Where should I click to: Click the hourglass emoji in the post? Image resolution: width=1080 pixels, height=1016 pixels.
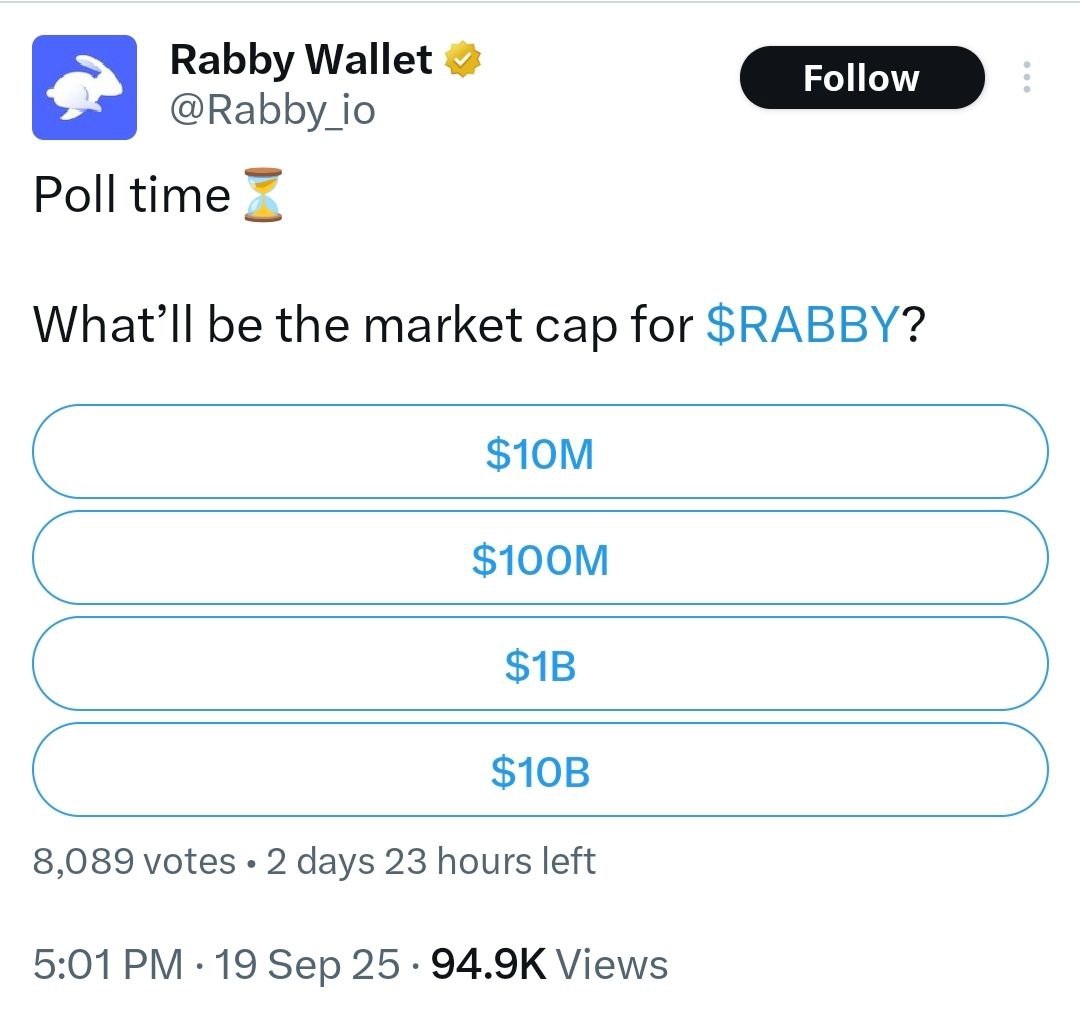coord(263,195)
